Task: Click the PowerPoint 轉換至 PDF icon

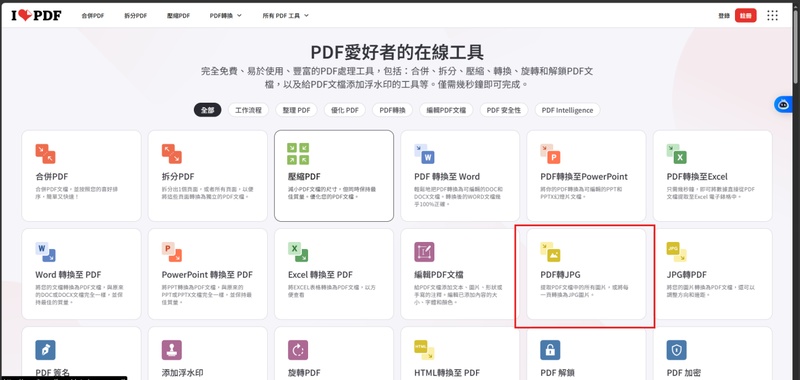Action: point(171,252)
